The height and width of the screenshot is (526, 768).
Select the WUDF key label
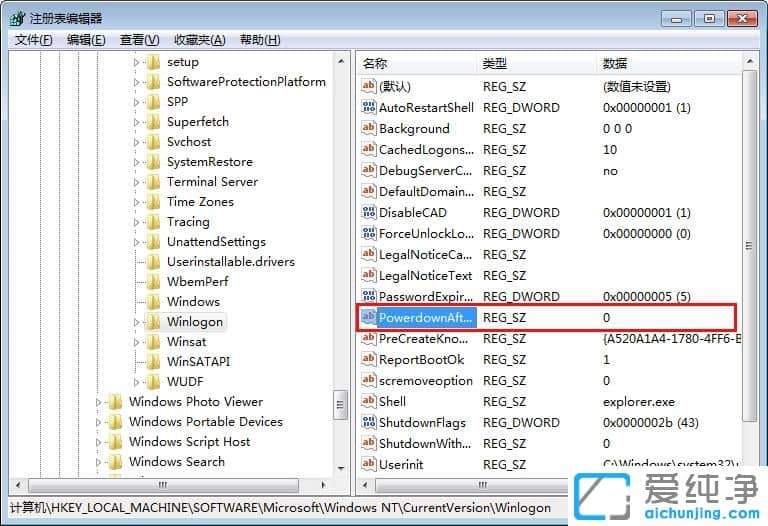[x=185, y=382]
